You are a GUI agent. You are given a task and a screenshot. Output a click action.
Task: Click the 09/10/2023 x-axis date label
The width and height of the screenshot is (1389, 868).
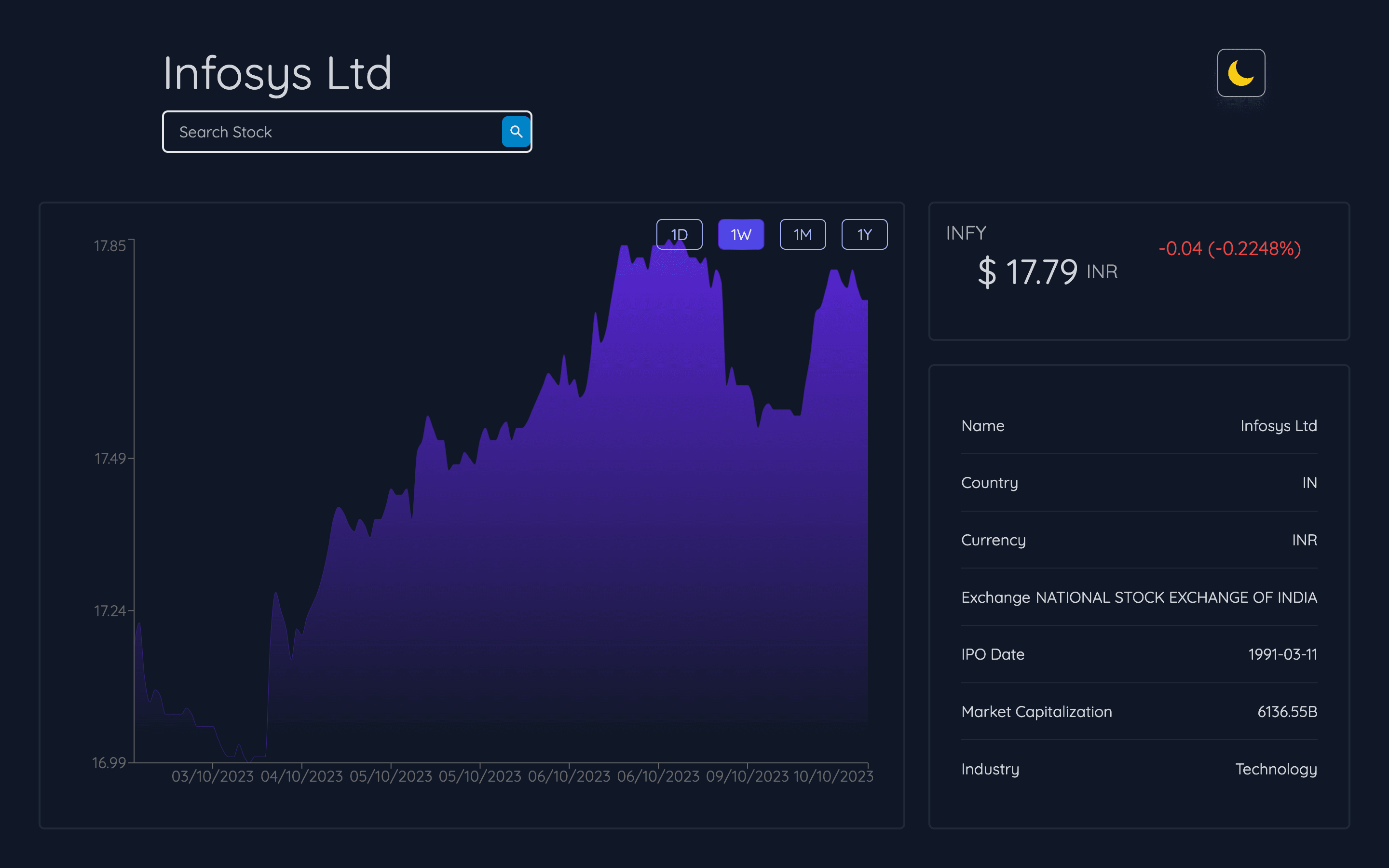click(x=747, y=776)
